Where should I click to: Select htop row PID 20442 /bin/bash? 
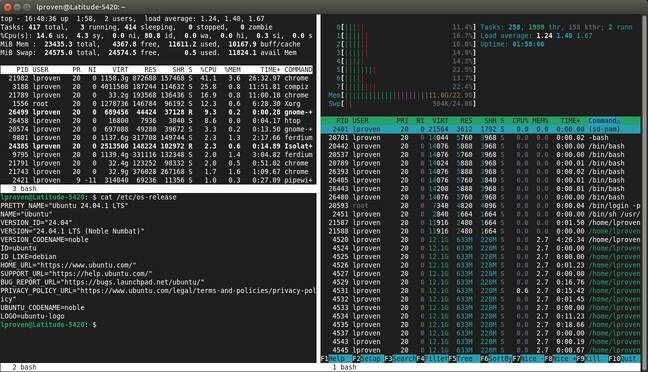tap(481, 146)
